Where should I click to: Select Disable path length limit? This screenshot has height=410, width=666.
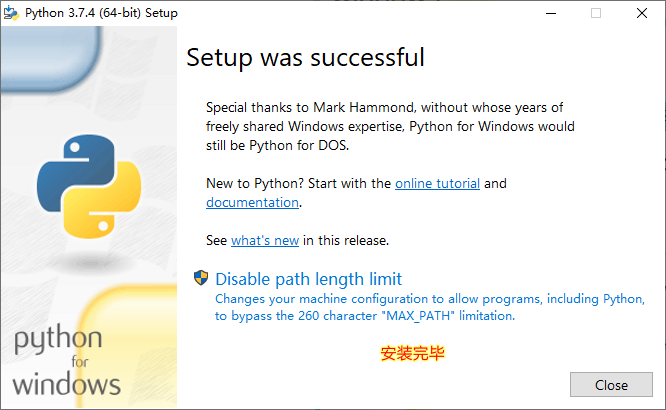(x=308, y=279)
